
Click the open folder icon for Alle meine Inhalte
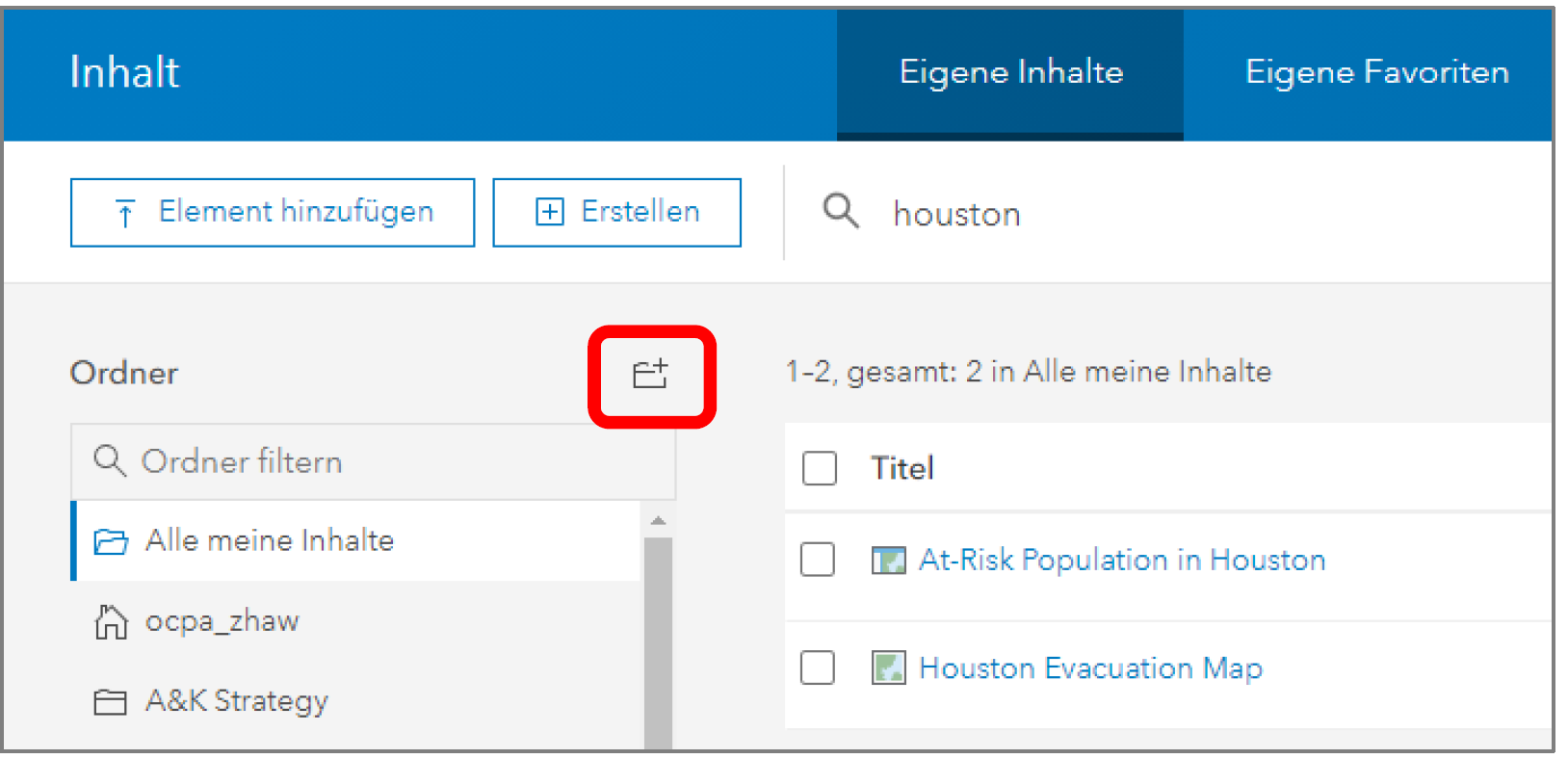point(111,542)
